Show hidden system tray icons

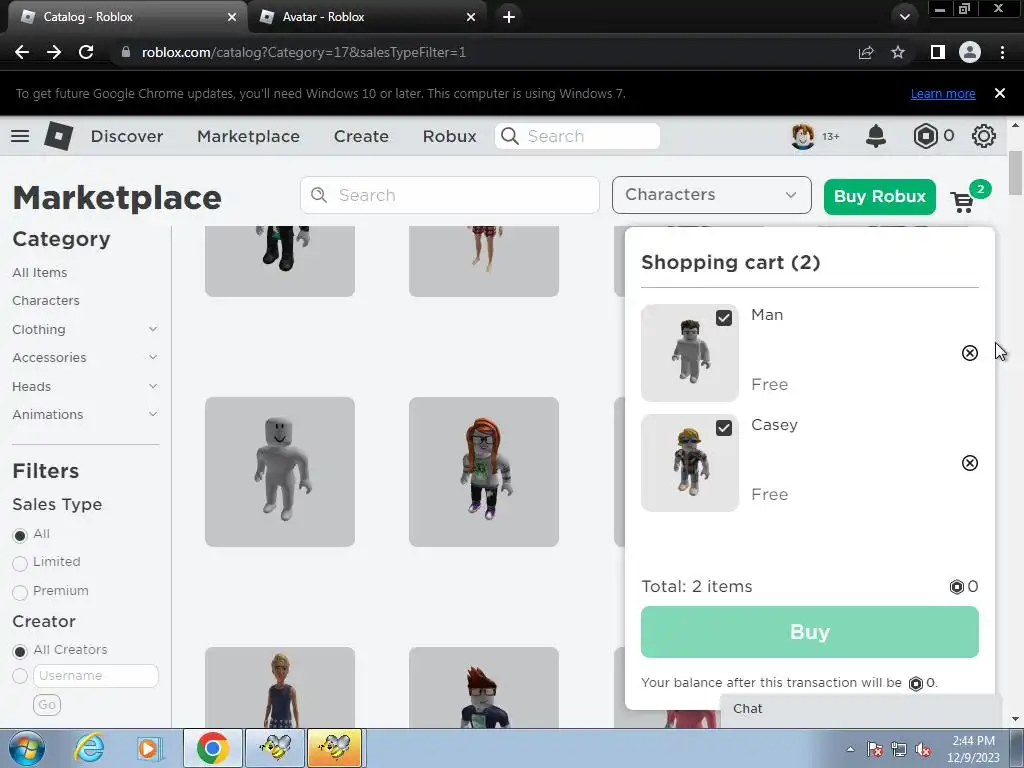click(x=850, y=749)
